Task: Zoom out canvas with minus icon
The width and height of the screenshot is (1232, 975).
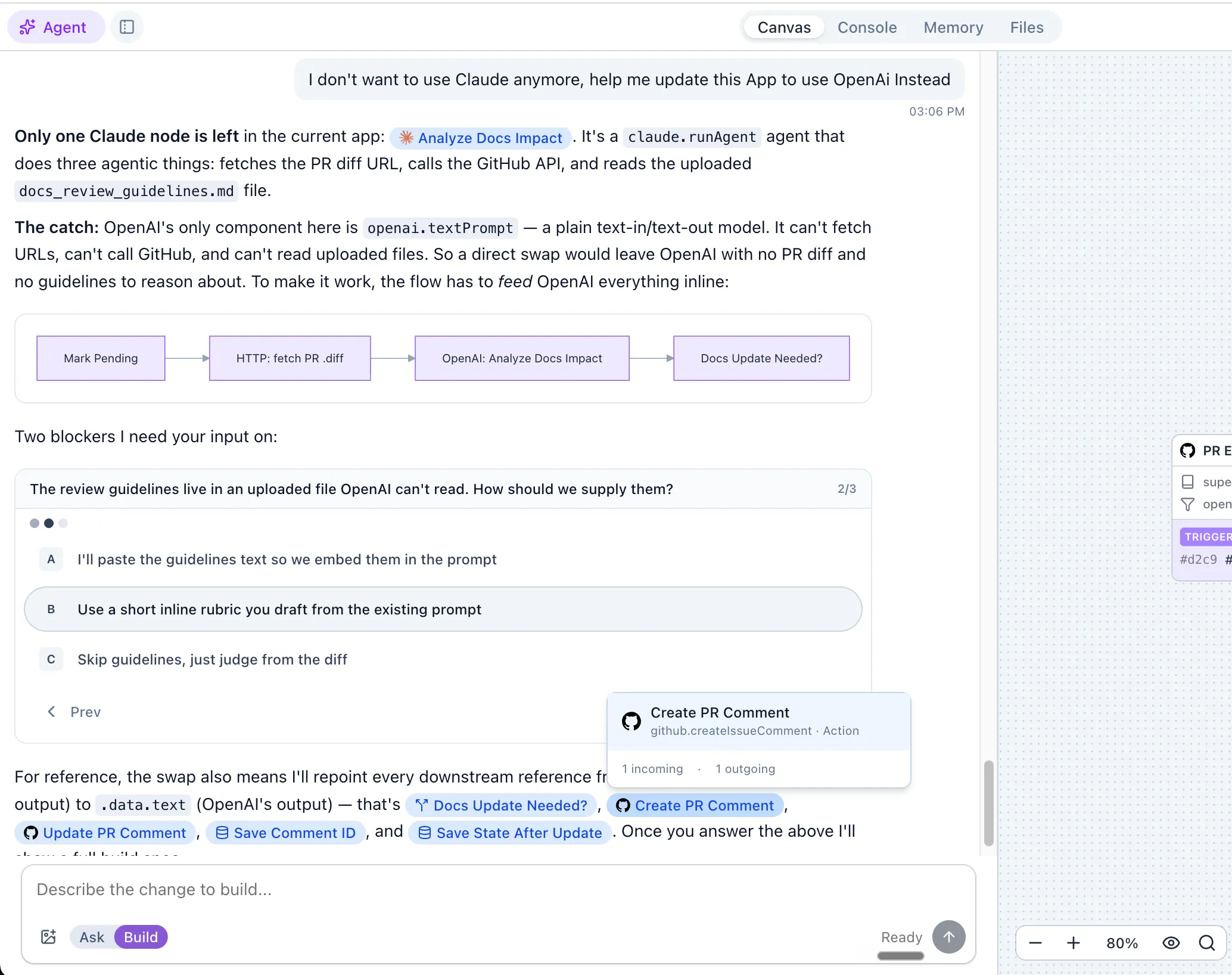Action: tap(1035, 943)
